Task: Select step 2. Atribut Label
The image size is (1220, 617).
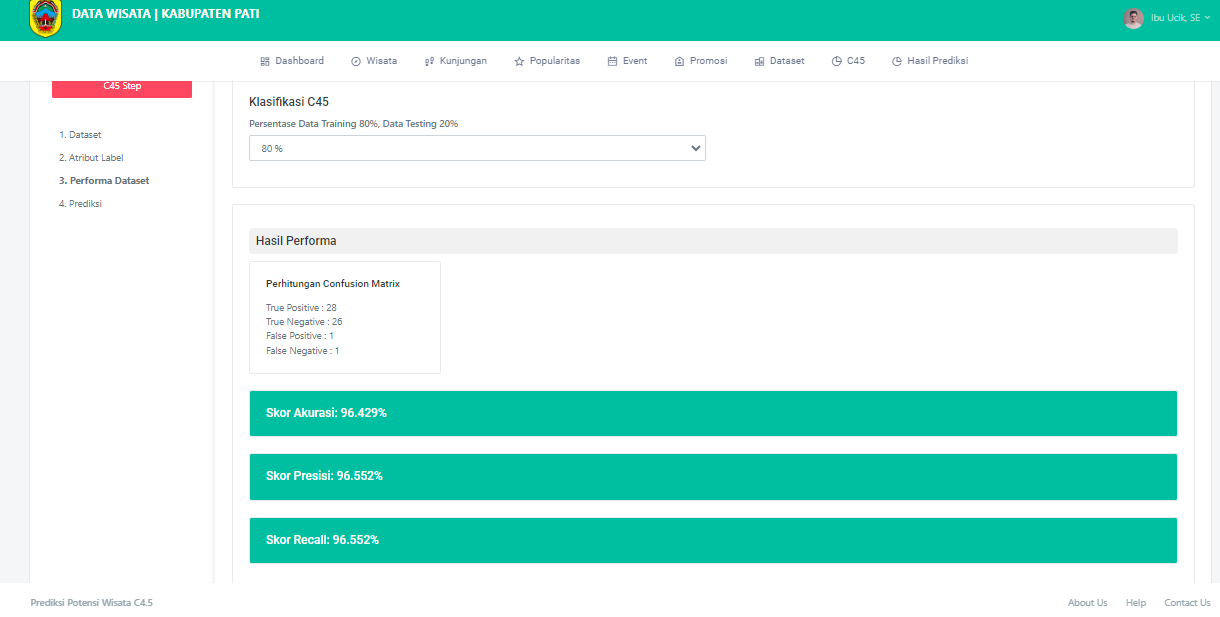Action: (91, 158)
